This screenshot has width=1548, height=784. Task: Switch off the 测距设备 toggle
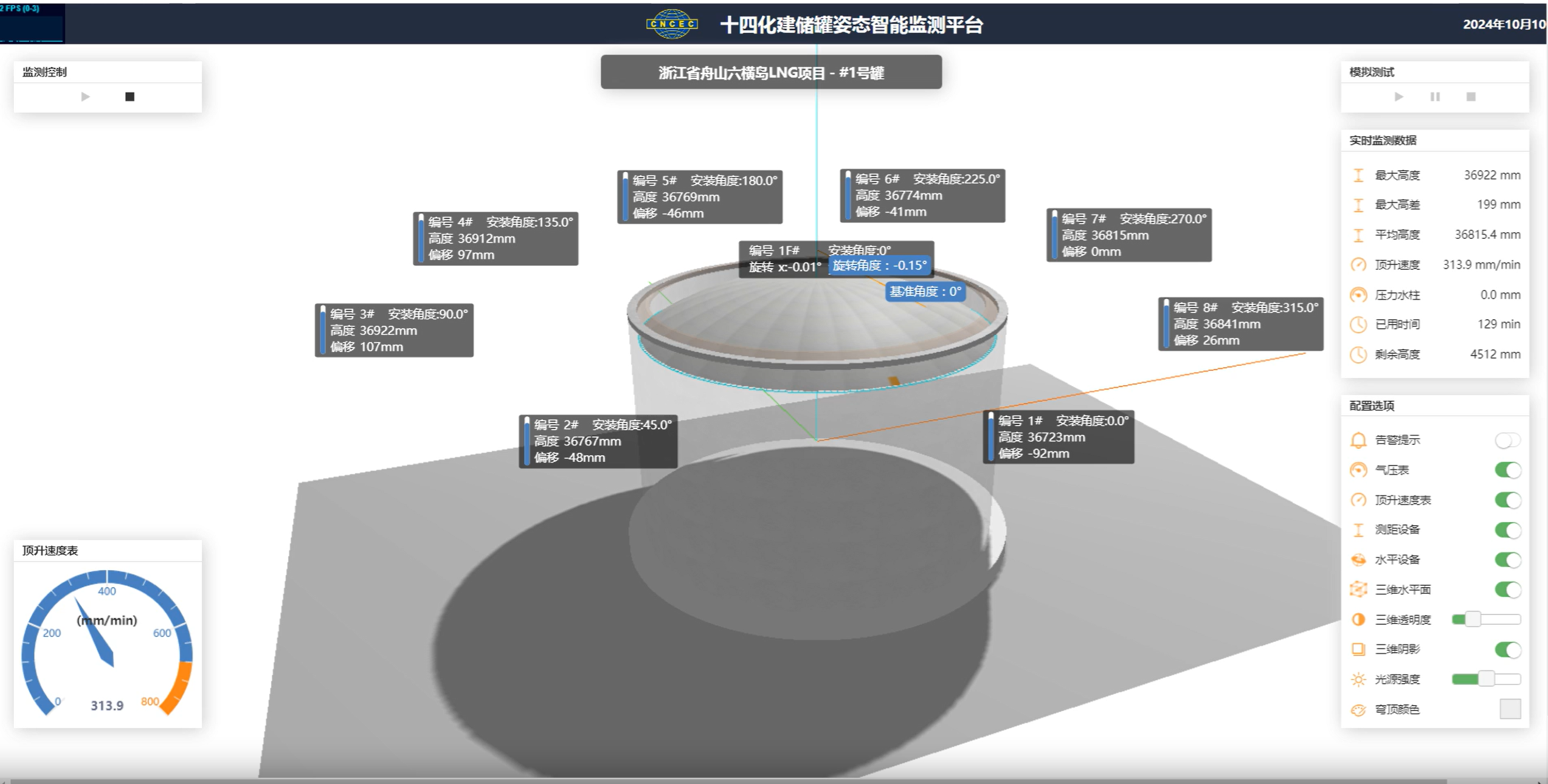[x=1507, y=529]
